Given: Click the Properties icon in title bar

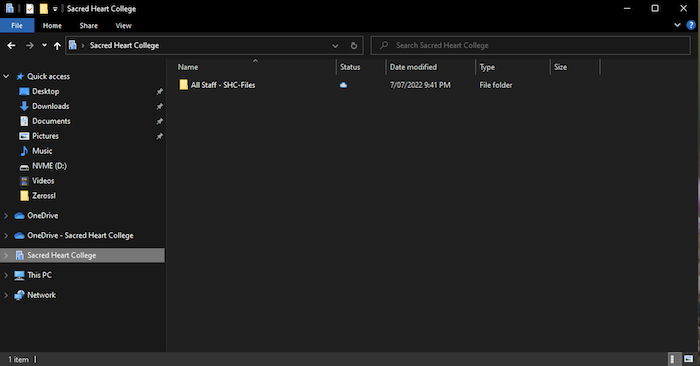Looking at the screenshot, I should [30, 8].
